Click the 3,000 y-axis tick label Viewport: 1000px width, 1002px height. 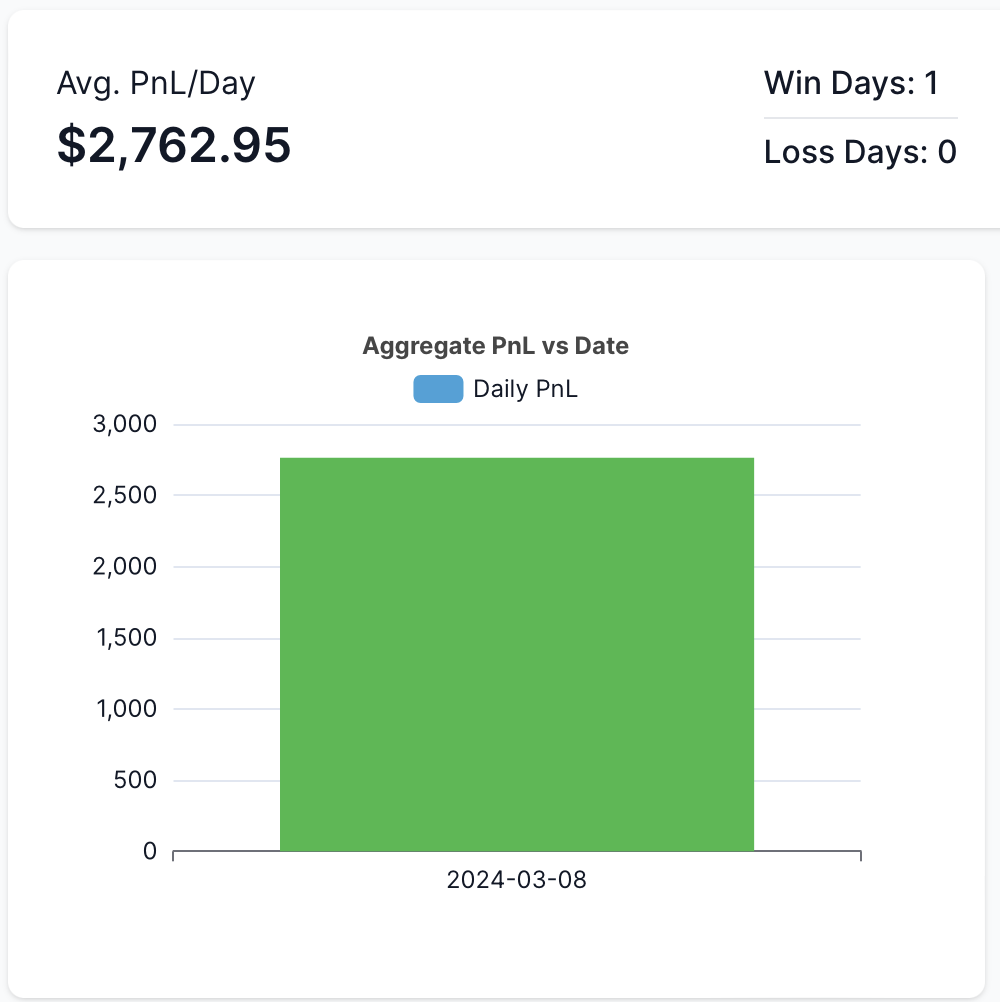click(125, 424)
